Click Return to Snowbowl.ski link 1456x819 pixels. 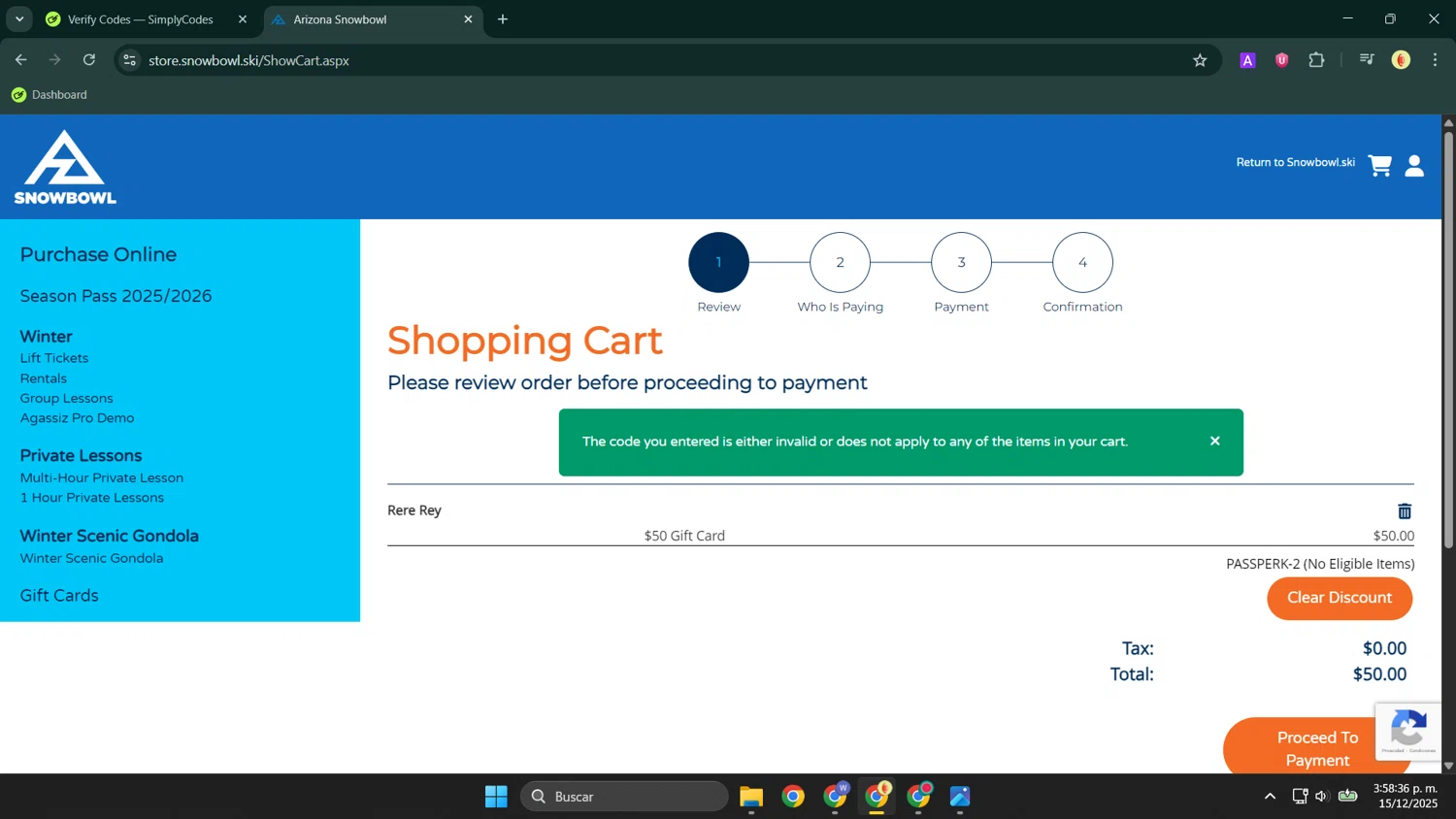click(1295, 162)
